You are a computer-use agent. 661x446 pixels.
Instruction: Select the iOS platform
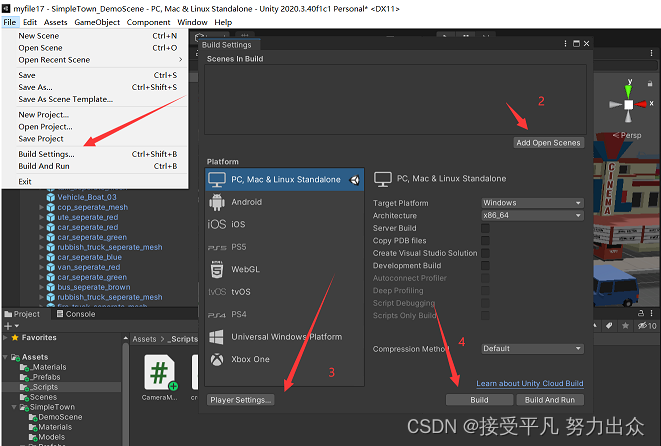285,224
